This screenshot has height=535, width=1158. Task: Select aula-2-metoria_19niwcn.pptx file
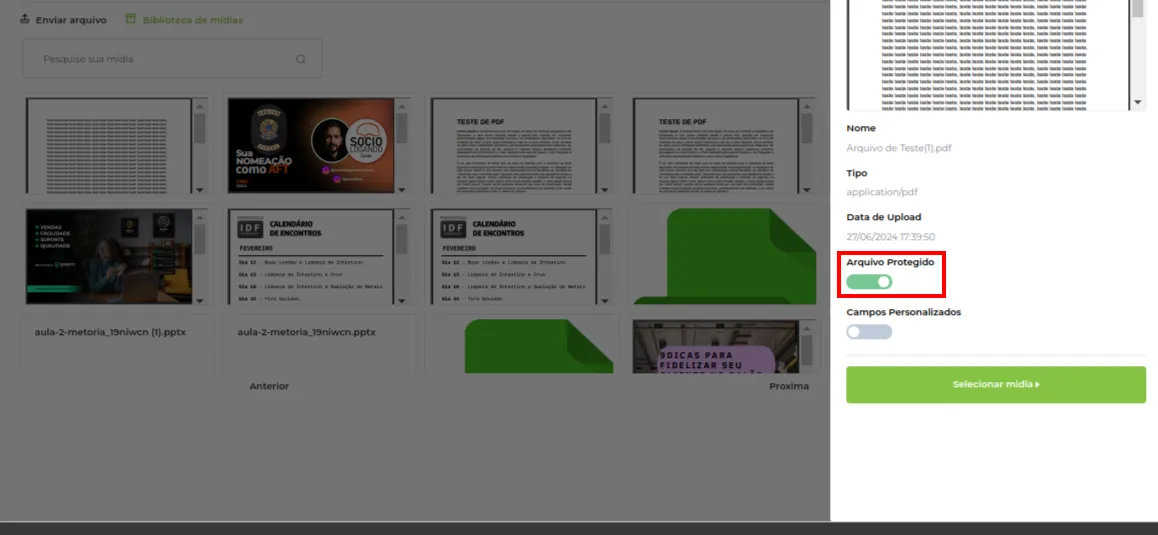pyautogui.click(x=306, y=333)
